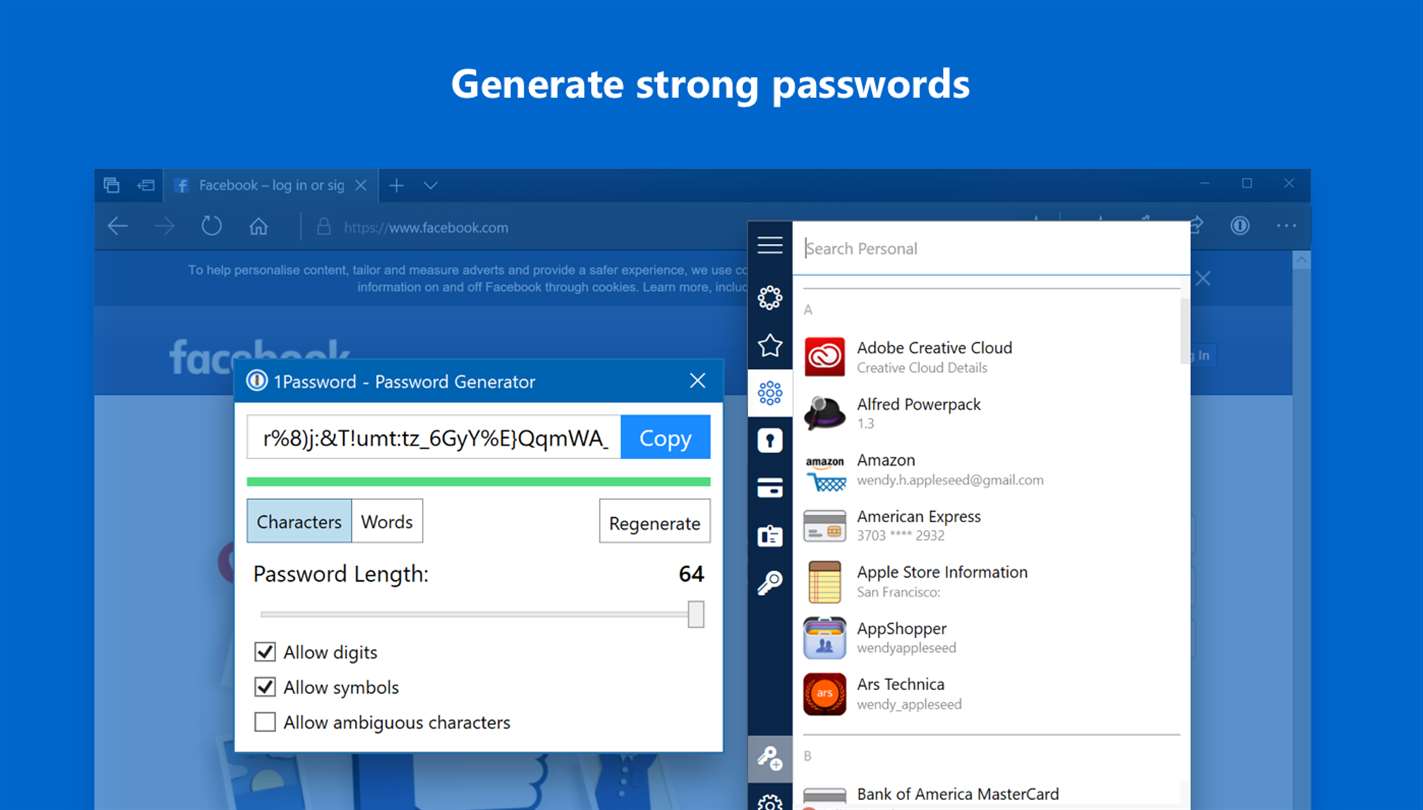Click the Adobe Creative Cloud item icon
The height and width of the screenshot is (810, 1423).
pos(825,357)
